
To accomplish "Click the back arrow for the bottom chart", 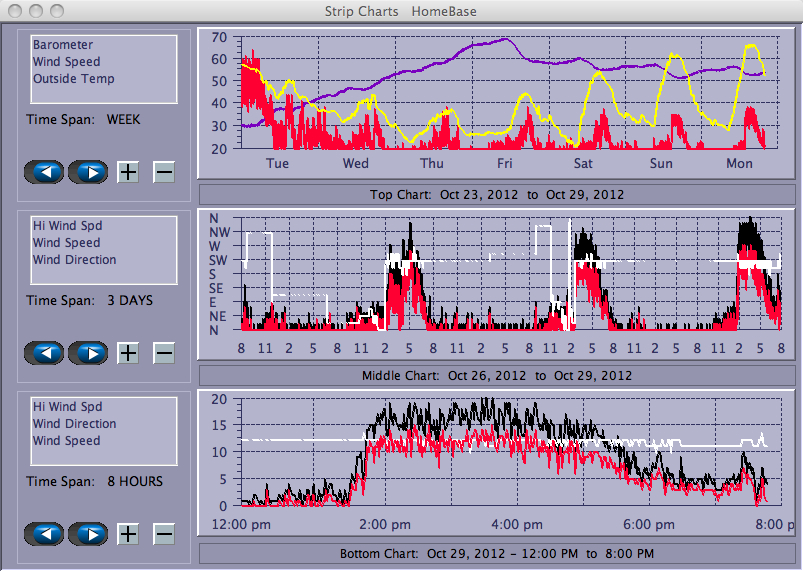I will click(45, 534).
